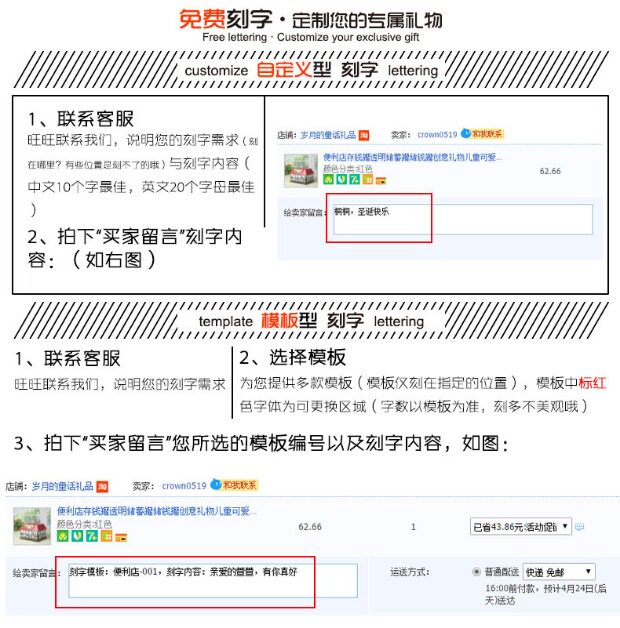Click the orange grid badge in bottom order
This screenshot has width=620, height=628.
[x=107, y=536]
